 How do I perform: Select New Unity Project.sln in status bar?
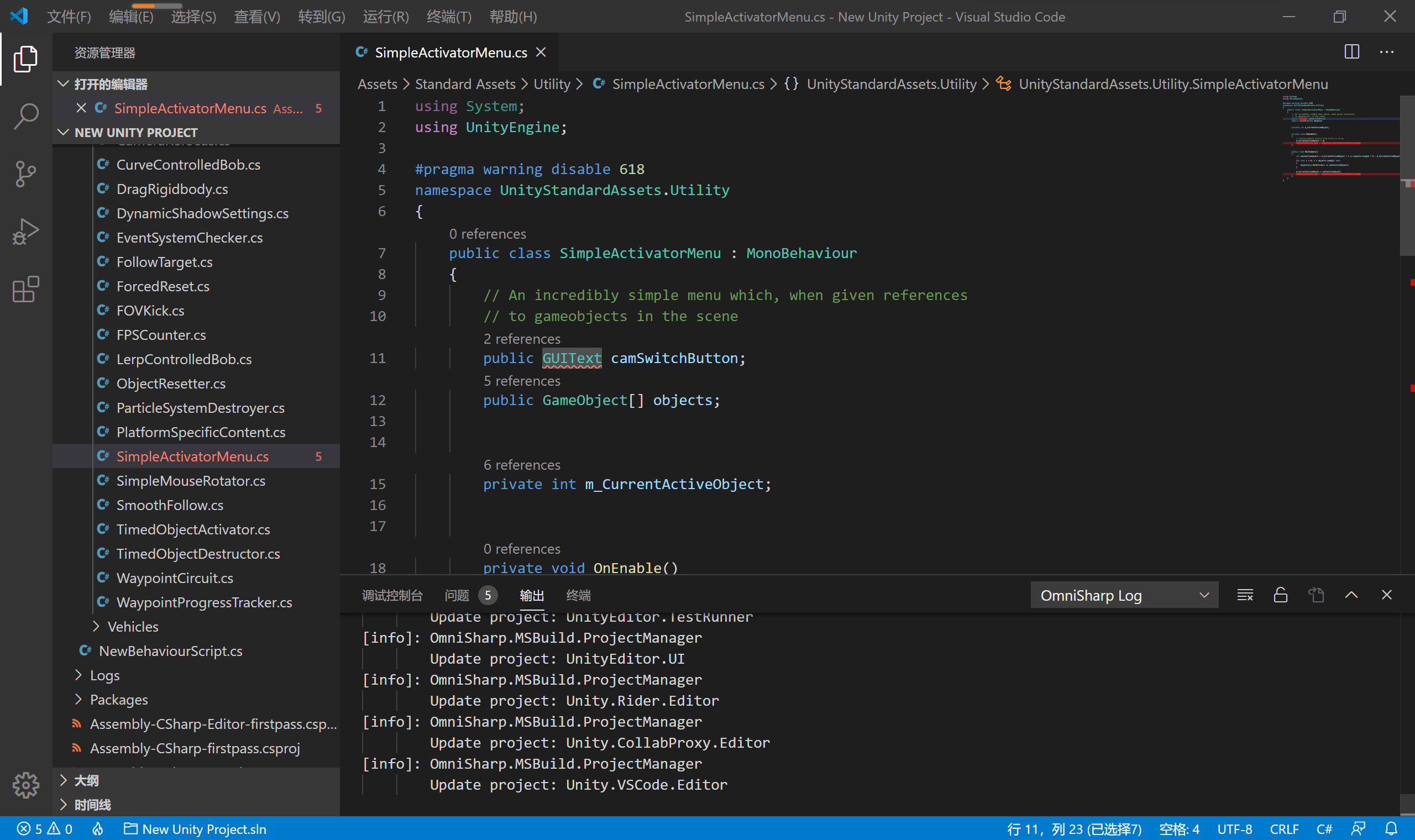(x=195, y=829)
